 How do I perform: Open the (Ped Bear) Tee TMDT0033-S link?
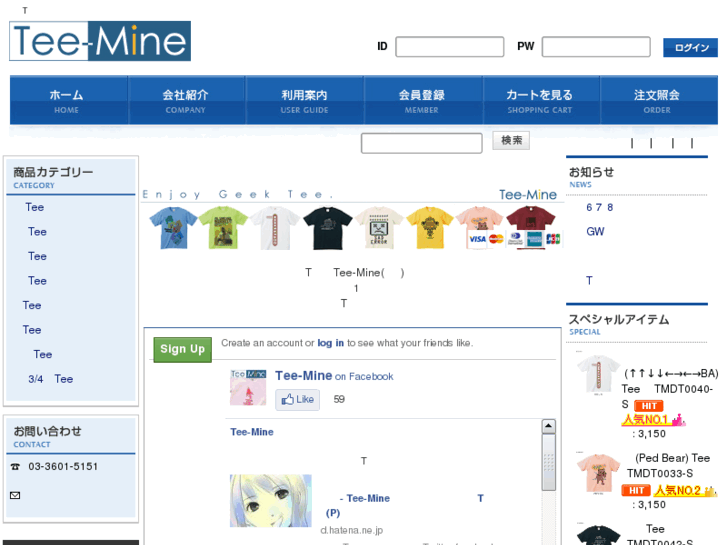point(669,465)
